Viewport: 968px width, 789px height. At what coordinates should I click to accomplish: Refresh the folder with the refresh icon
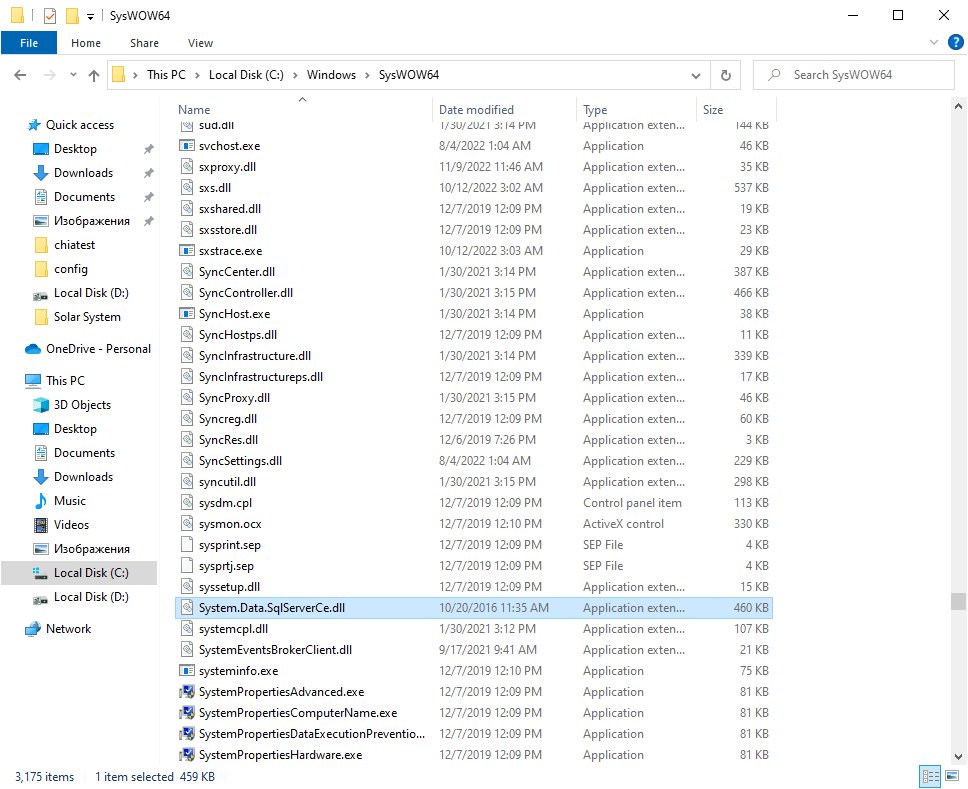(725, 74)
